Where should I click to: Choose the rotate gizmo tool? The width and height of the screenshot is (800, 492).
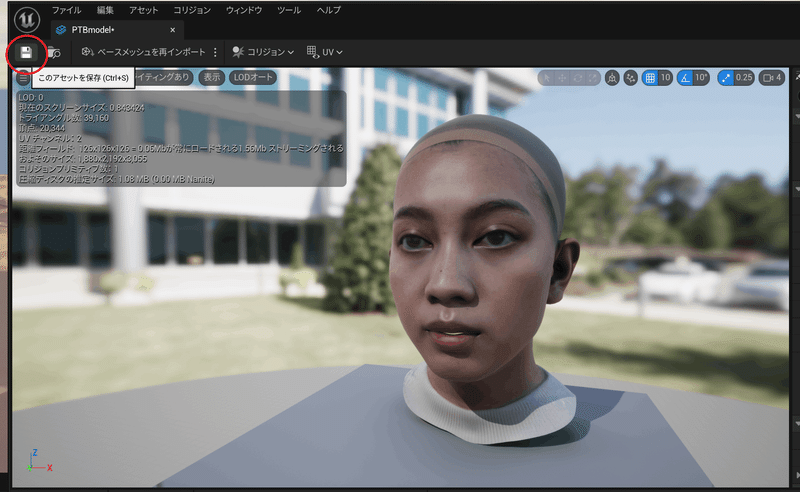point(578,78)
